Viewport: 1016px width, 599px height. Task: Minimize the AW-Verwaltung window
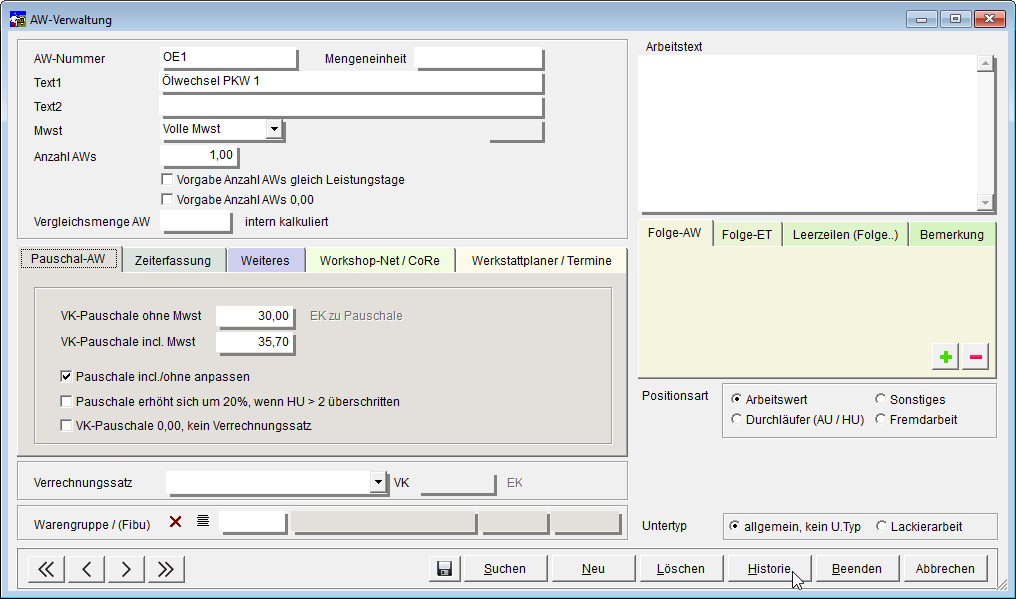tap(921, 19)
